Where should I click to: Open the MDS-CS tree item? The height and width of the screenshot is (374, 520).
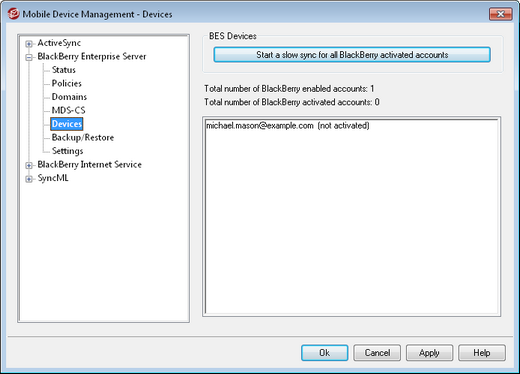(x=68, y=110)
